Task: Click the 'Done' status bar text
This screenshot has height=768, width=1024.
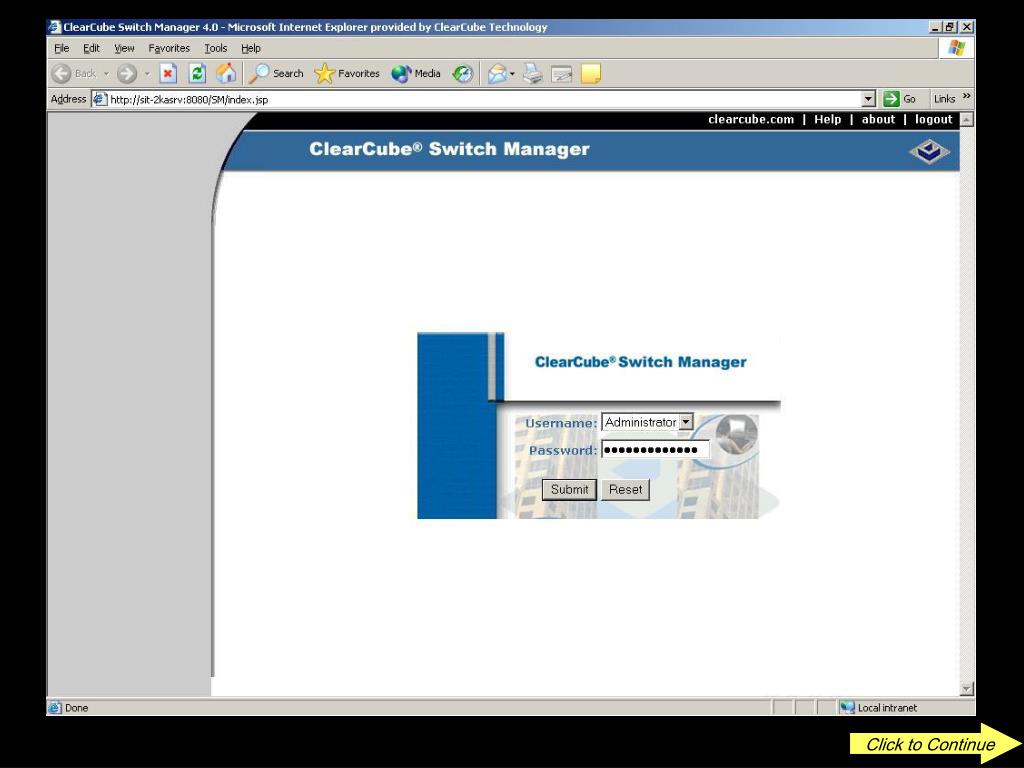Action: pyautogui.click(x=76, y=708)
